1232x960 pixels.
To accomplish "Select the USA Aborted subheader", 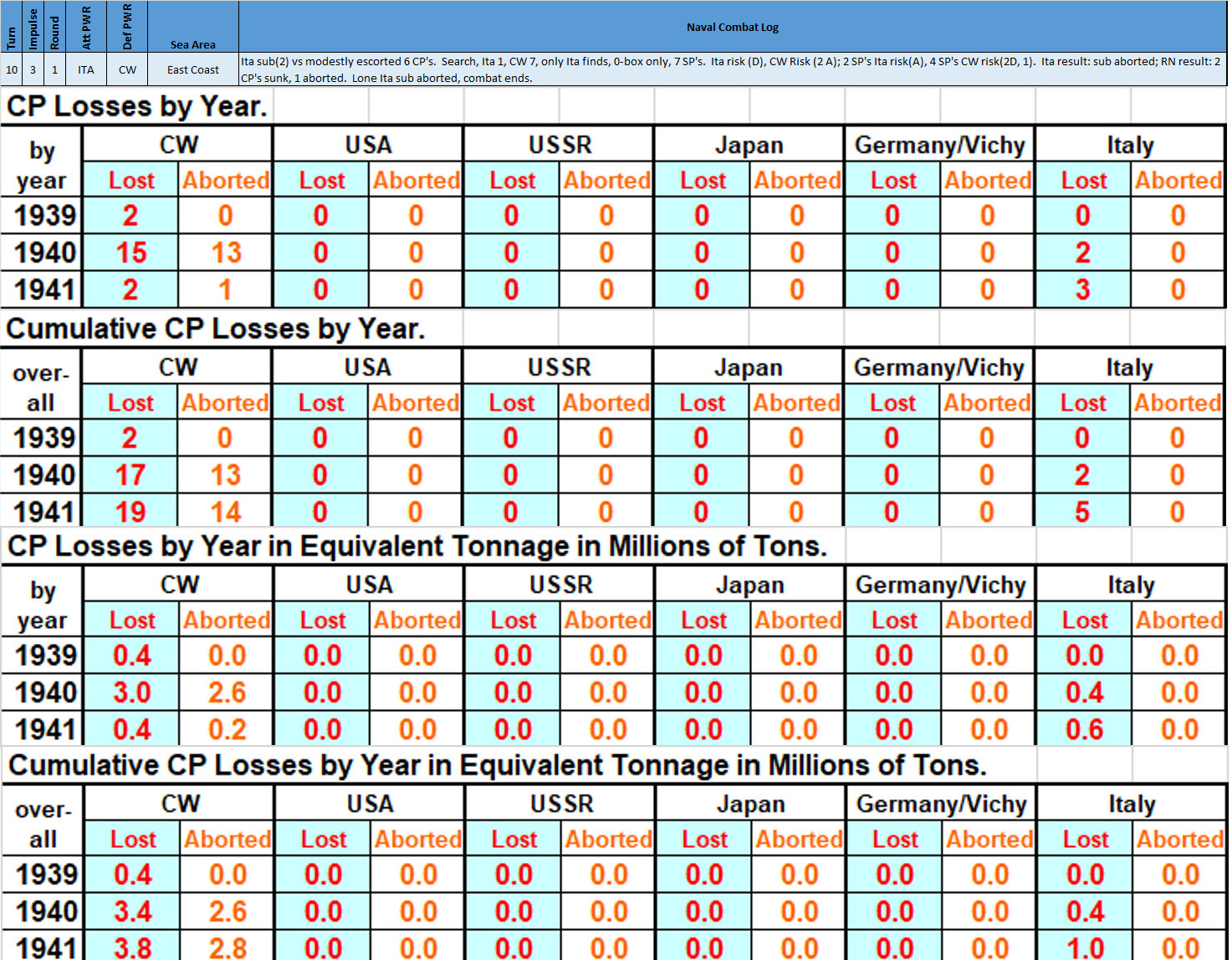I will pyautogui.click(x=416, y=180).
